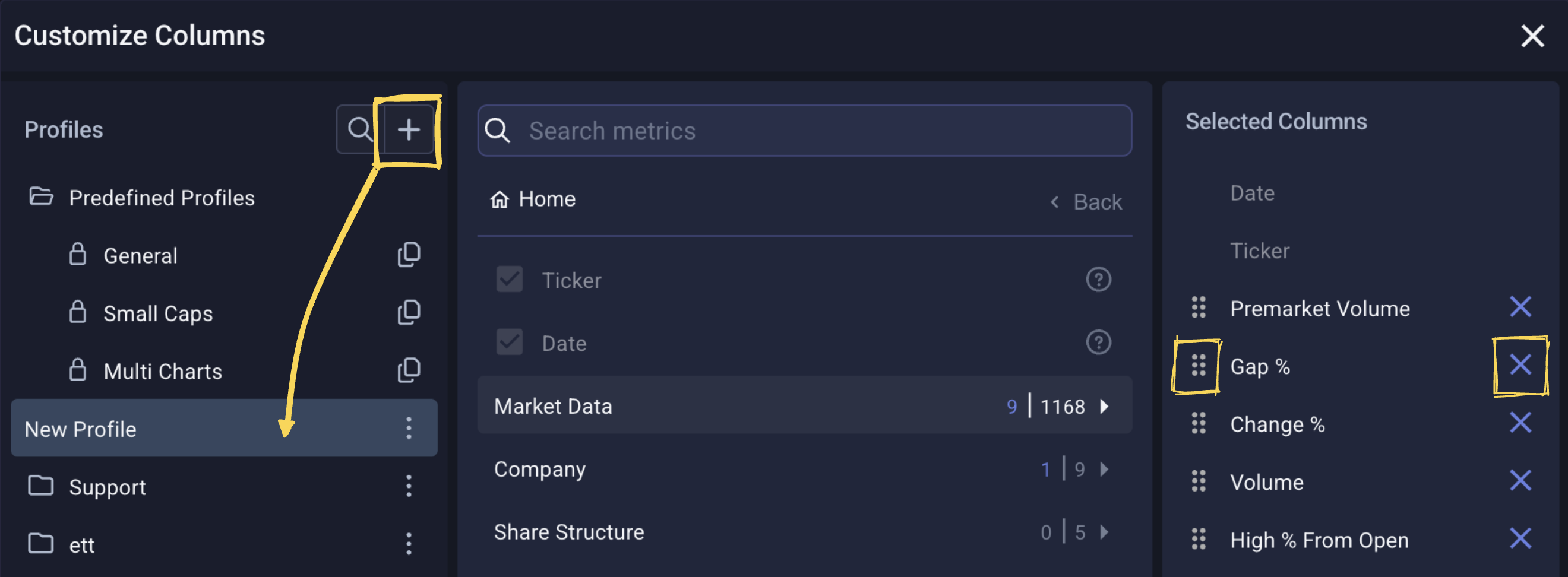The height and width of the screenshot is (577, 1568).
Task: Remove the Premarket Volume column
Action: 1520,307
